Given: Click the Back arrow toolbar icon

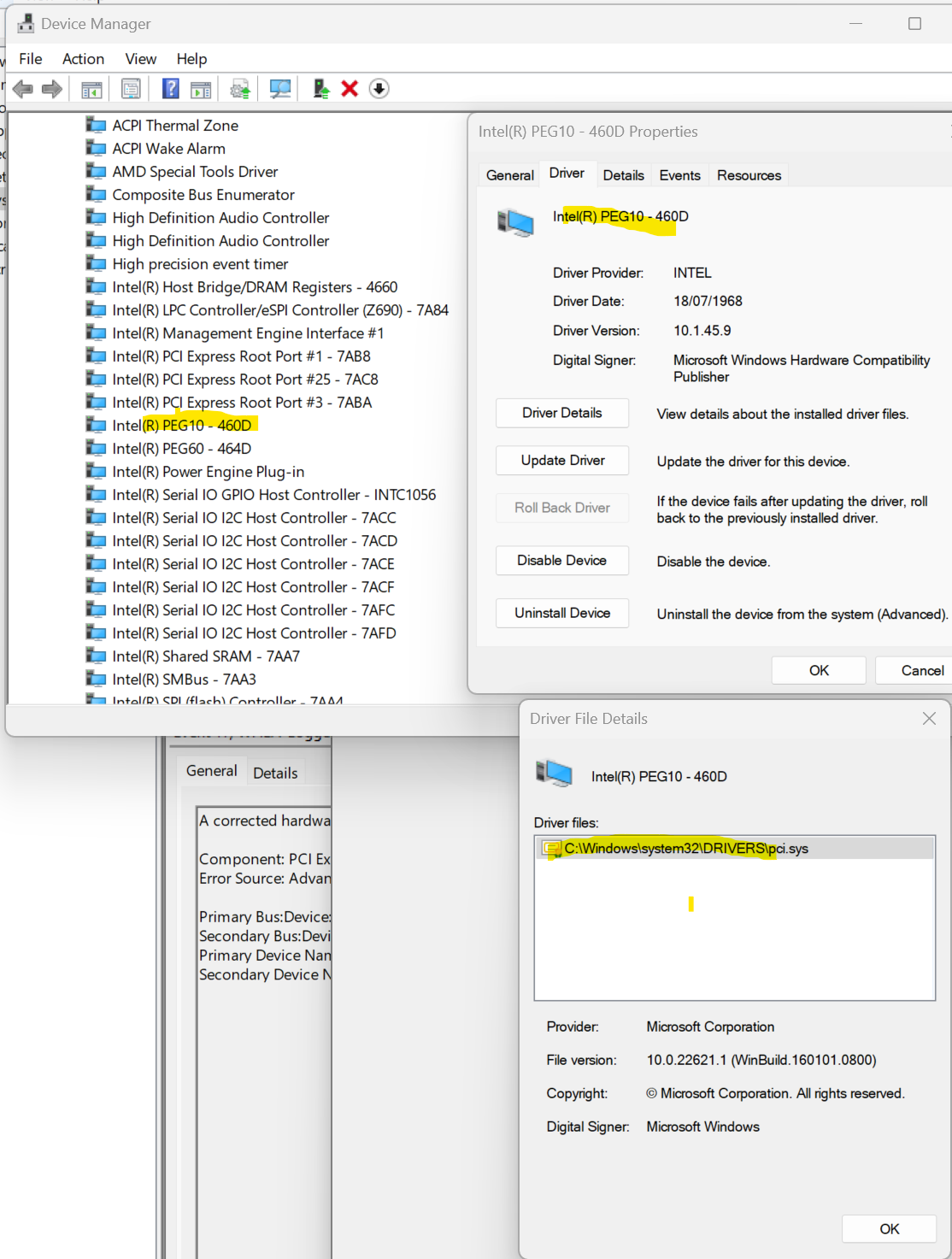Looking at the screenshot, I should 23,89.
